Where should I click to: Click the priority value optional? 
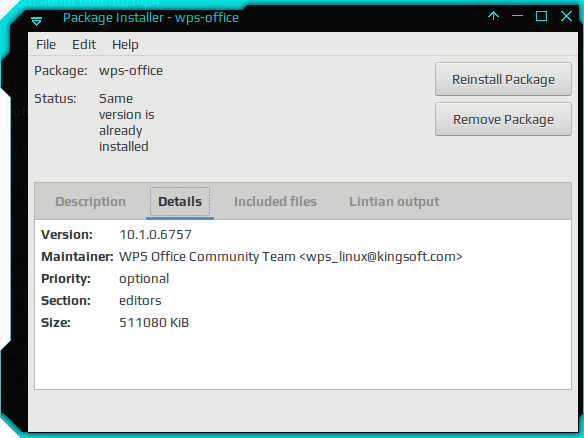(x=144, y=279)
